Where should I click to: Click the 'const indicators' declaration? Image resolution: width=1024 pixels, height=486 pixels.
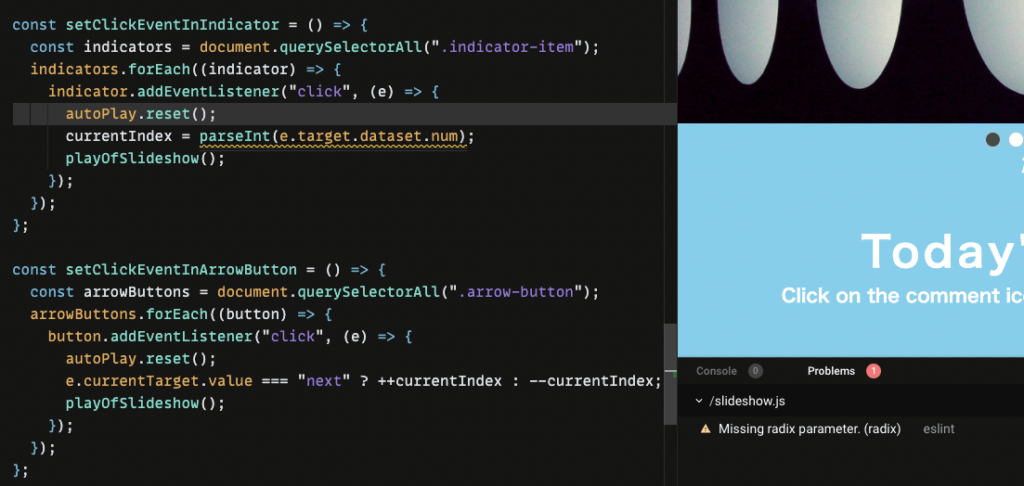(101, 48)
